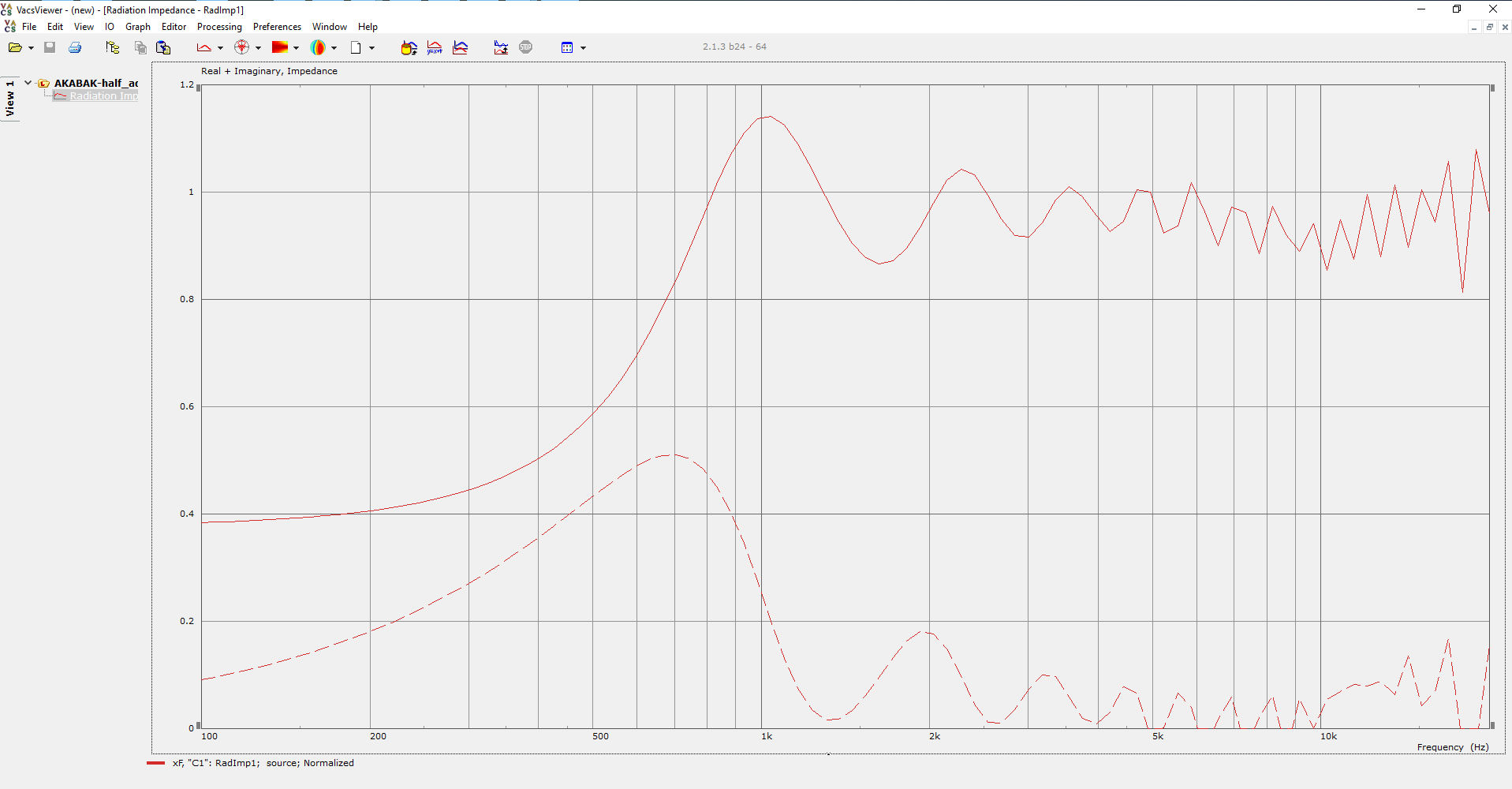Open the Window menu

pyautogui.click(x=330, y=27)
